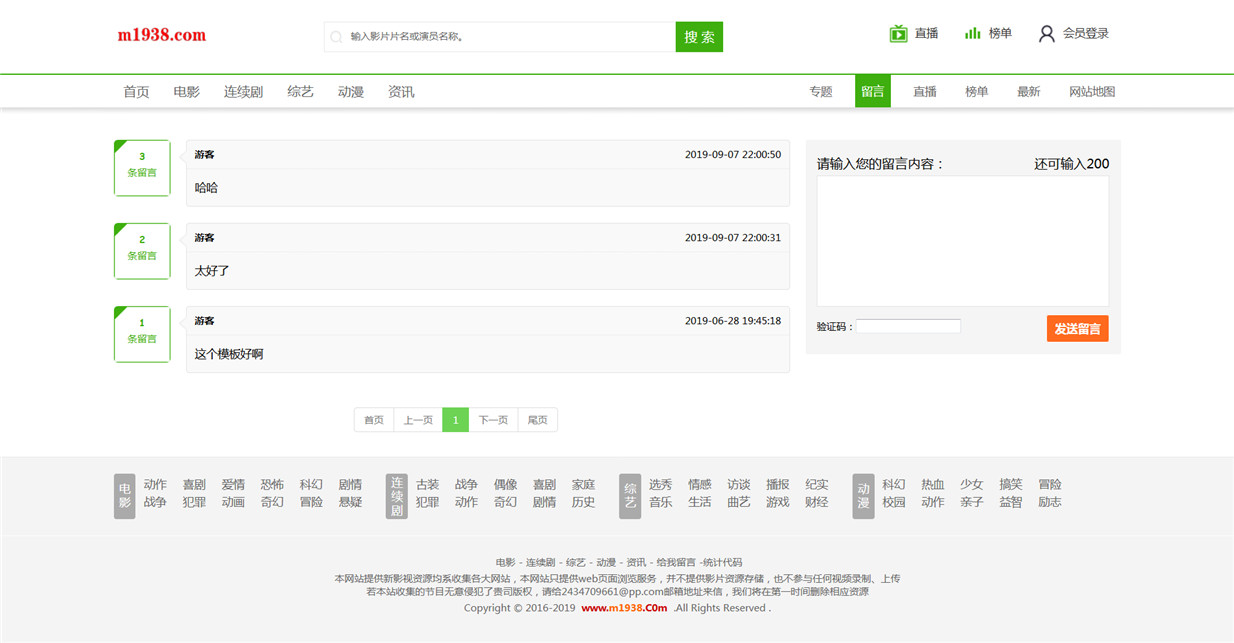This screenshot has width=1234, height=643.
Task: Click the message text 太好了
Action: coord(212,271)
